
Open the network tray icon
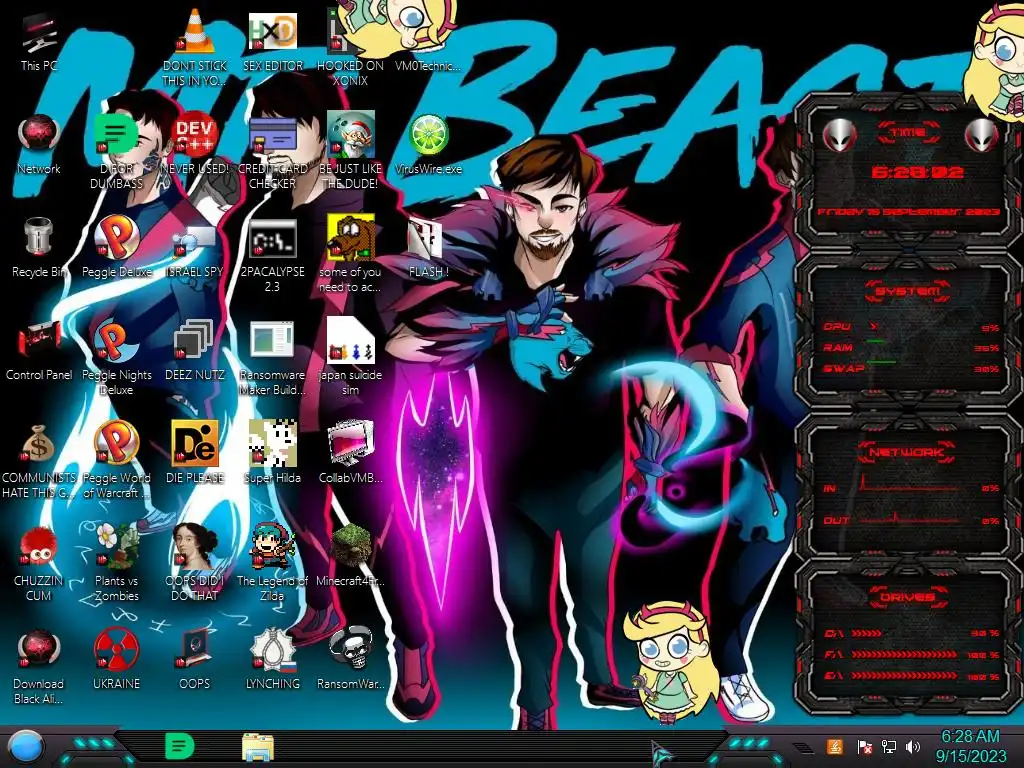[x=889, y=746]
